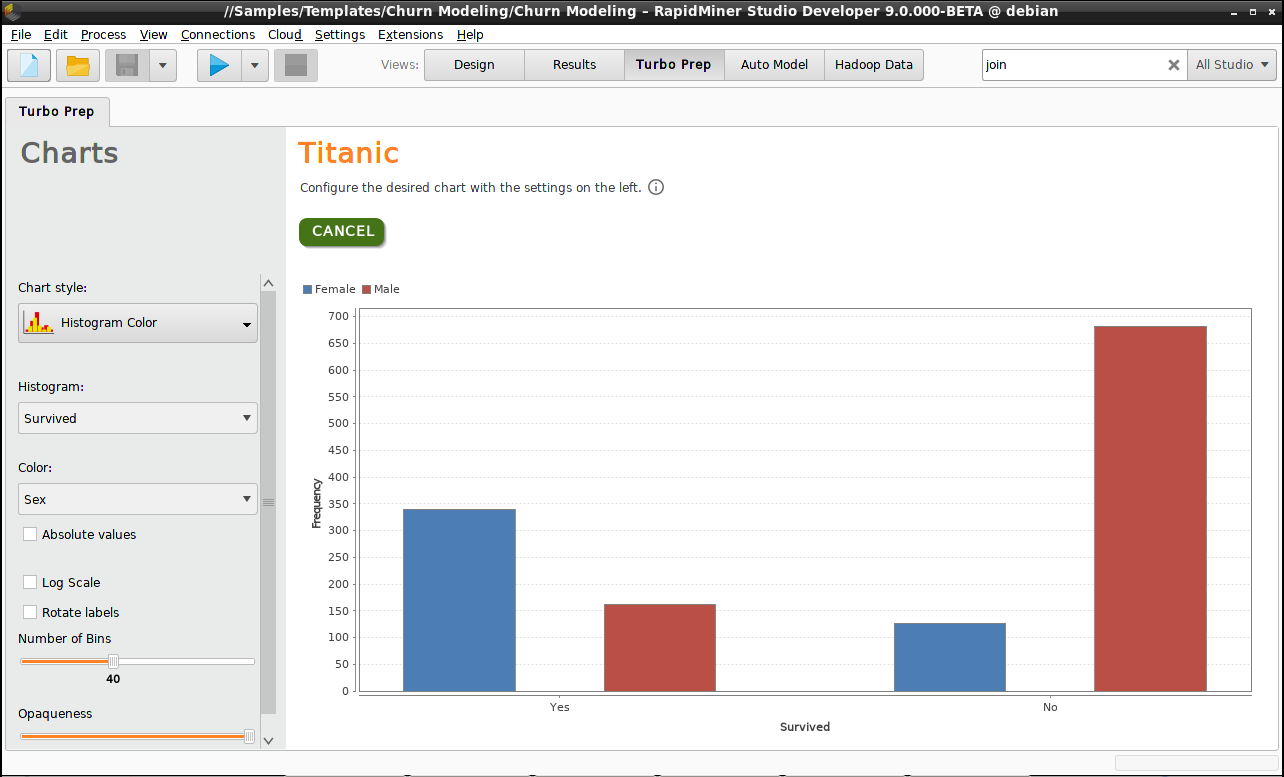Open the Color dropdown set to Sex
Image resolution: width=1284 pixels, height=777 pixels.
137,499
